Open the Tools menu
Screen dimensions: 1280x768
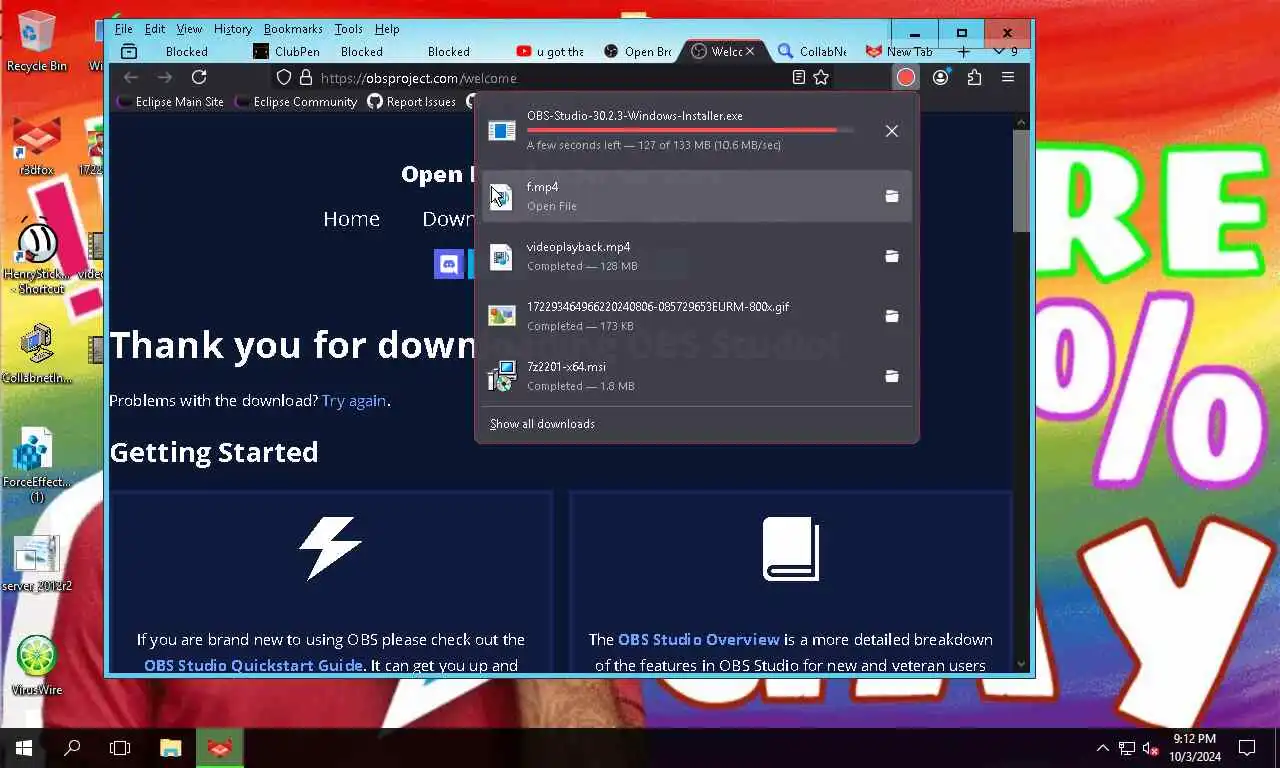point(348,29)
